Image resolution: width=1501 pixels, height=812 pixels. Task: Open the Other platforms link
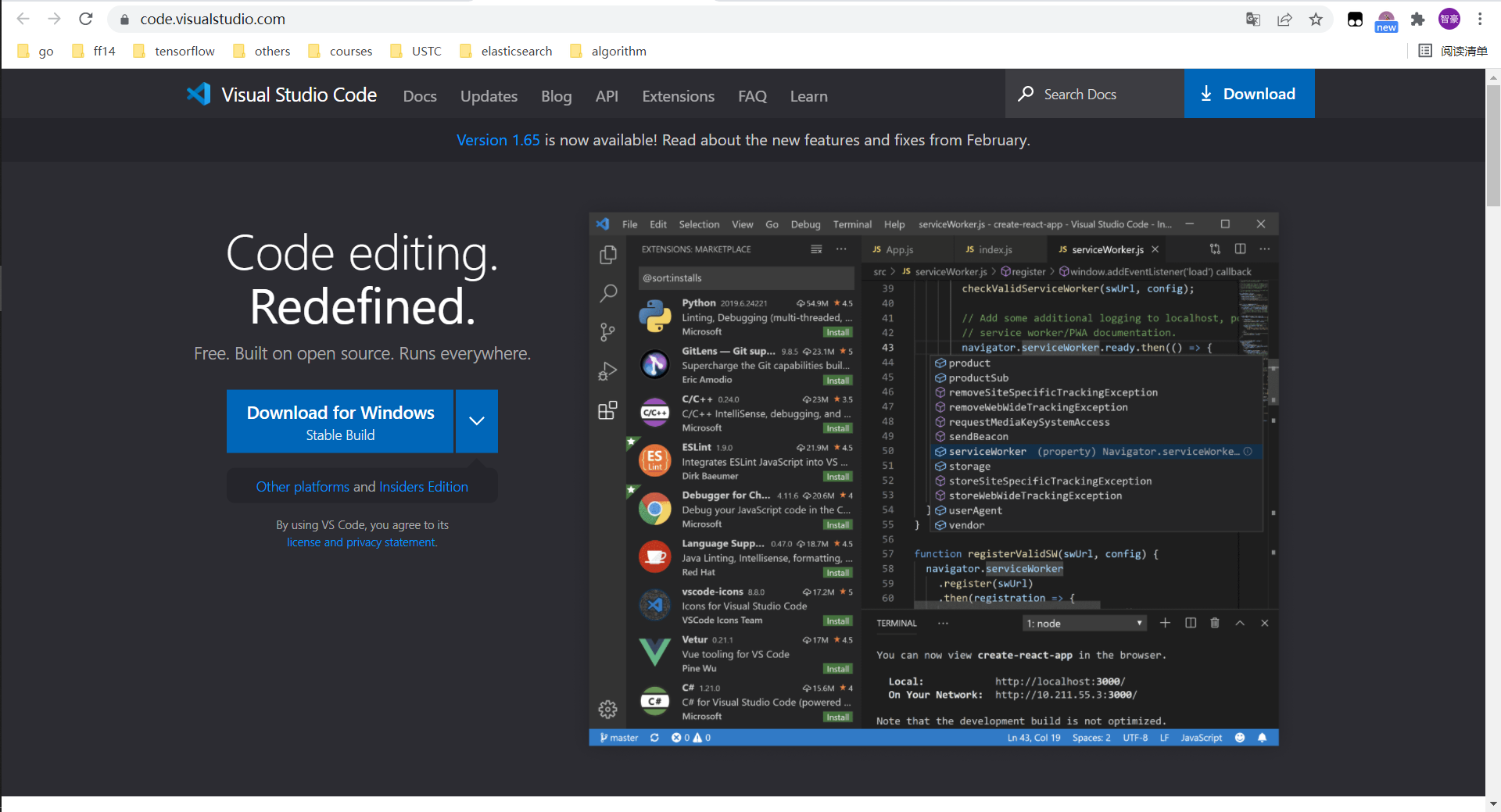303,487
